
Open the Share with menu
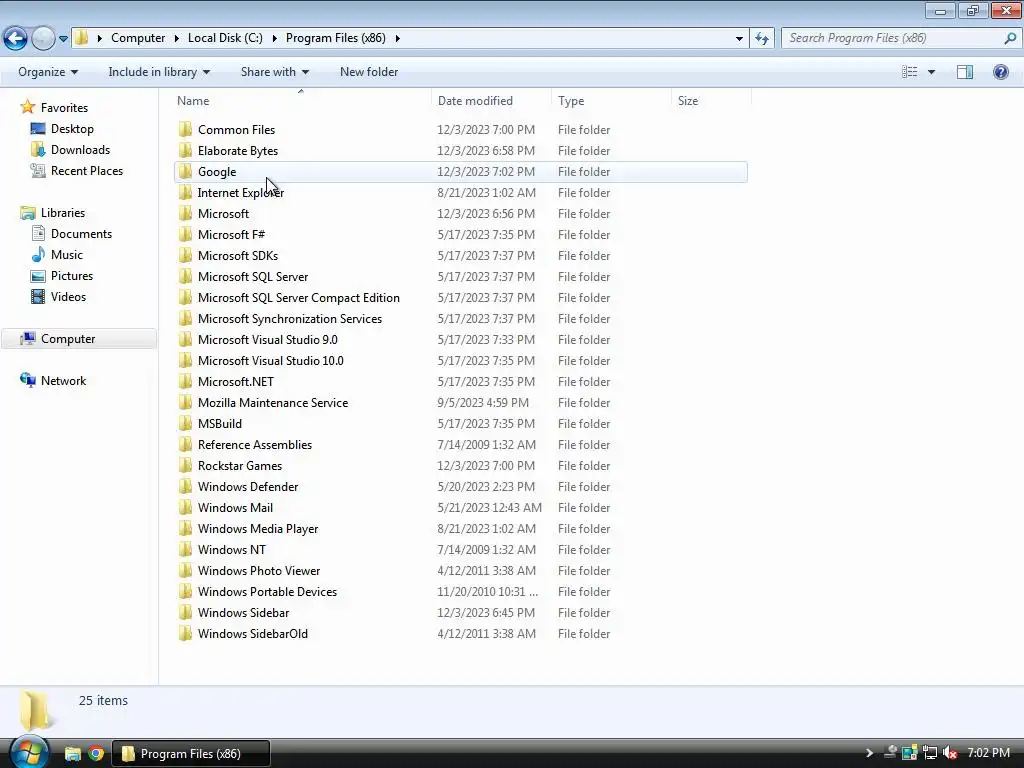point(274,72)
